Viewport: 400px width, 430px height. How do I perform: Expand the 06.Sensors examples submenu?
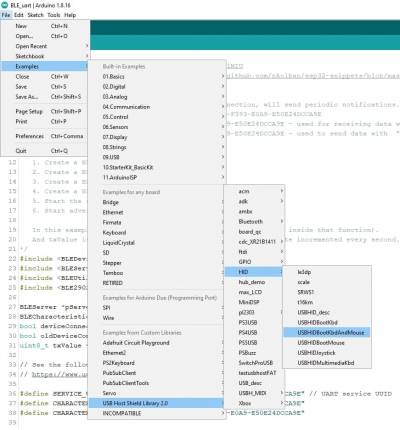point(157,127)
